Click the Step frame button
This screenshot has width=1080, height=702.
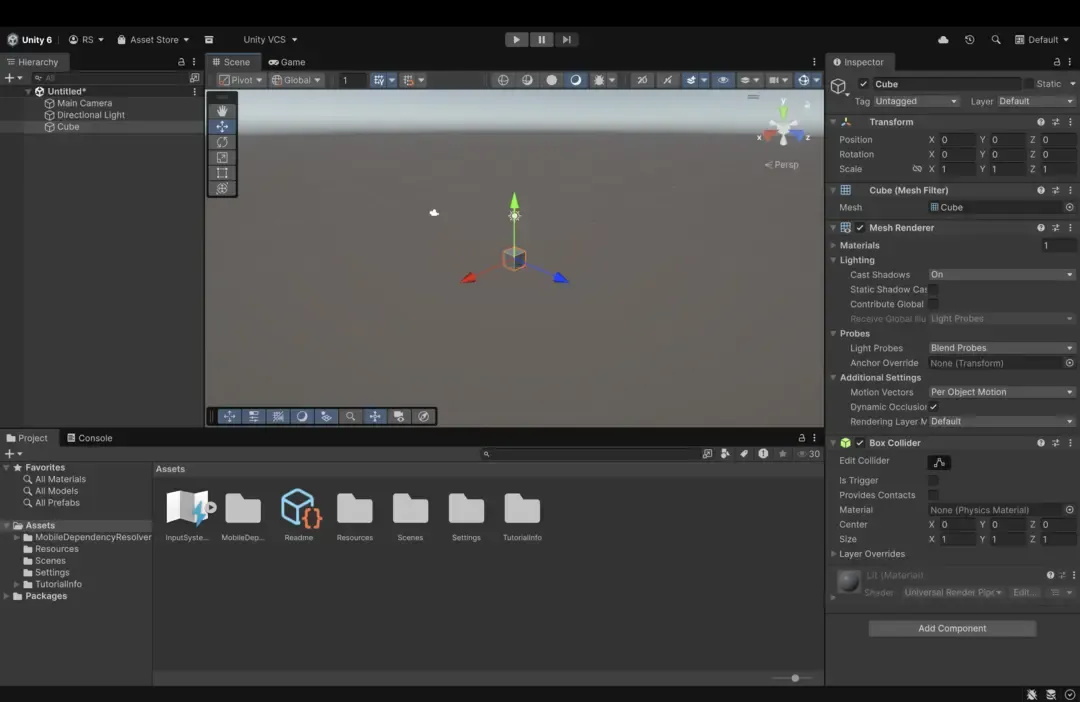567,40
